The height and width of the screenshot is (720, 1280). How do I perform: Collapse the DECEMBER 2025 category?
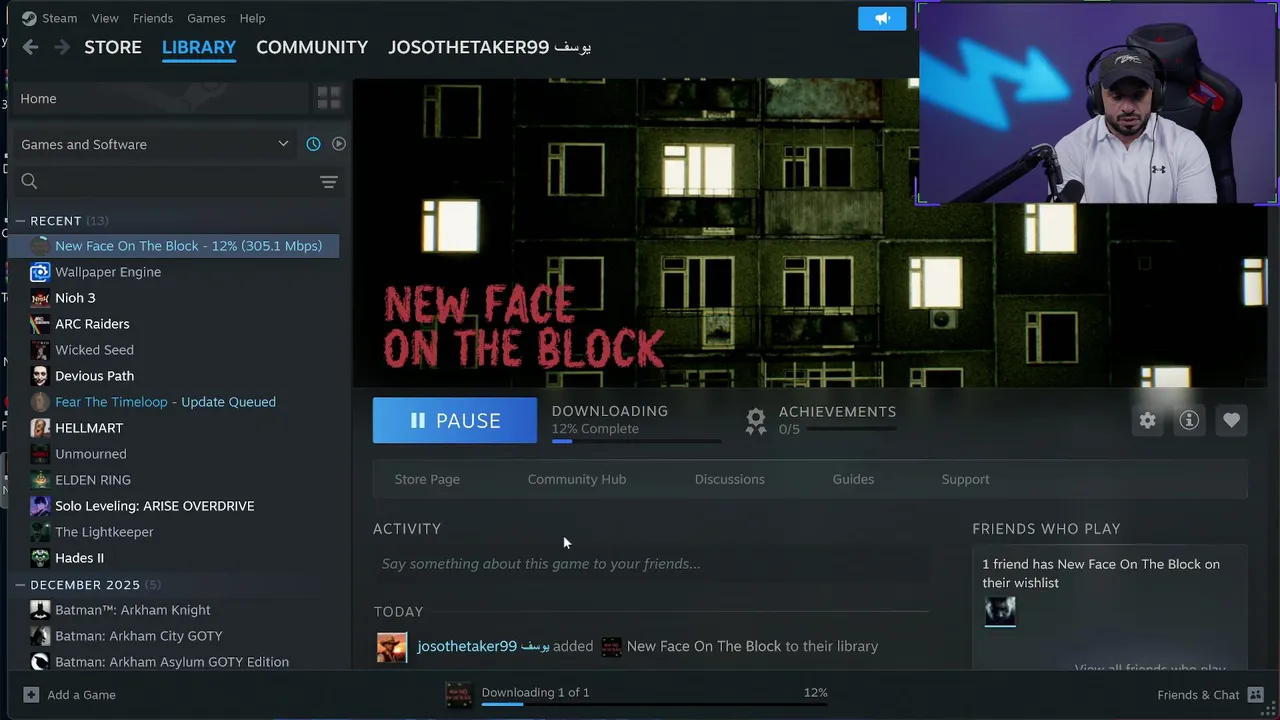(x=20, y=585)
